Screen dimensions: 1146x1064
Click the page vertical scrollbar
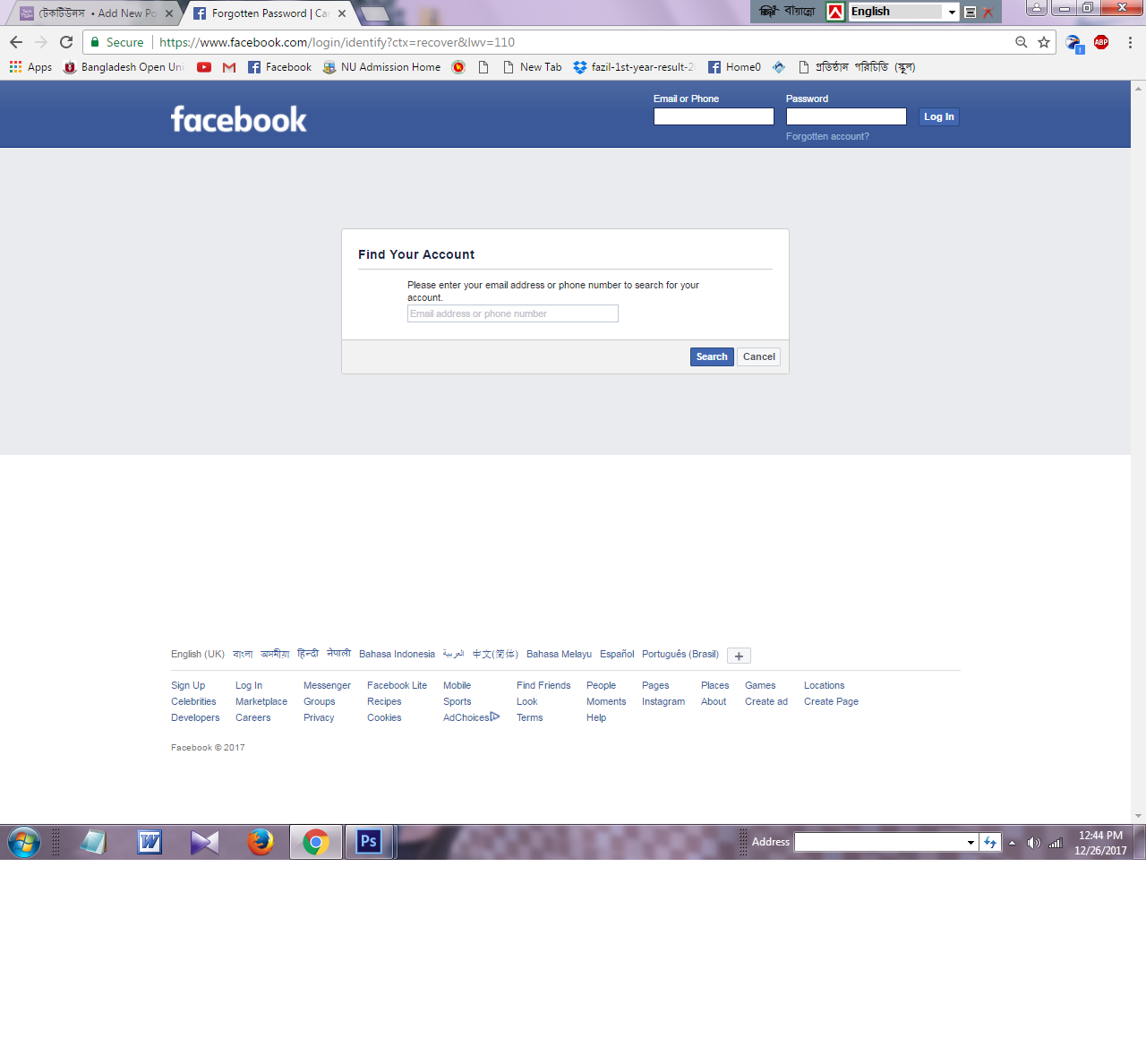(1138, 451)
